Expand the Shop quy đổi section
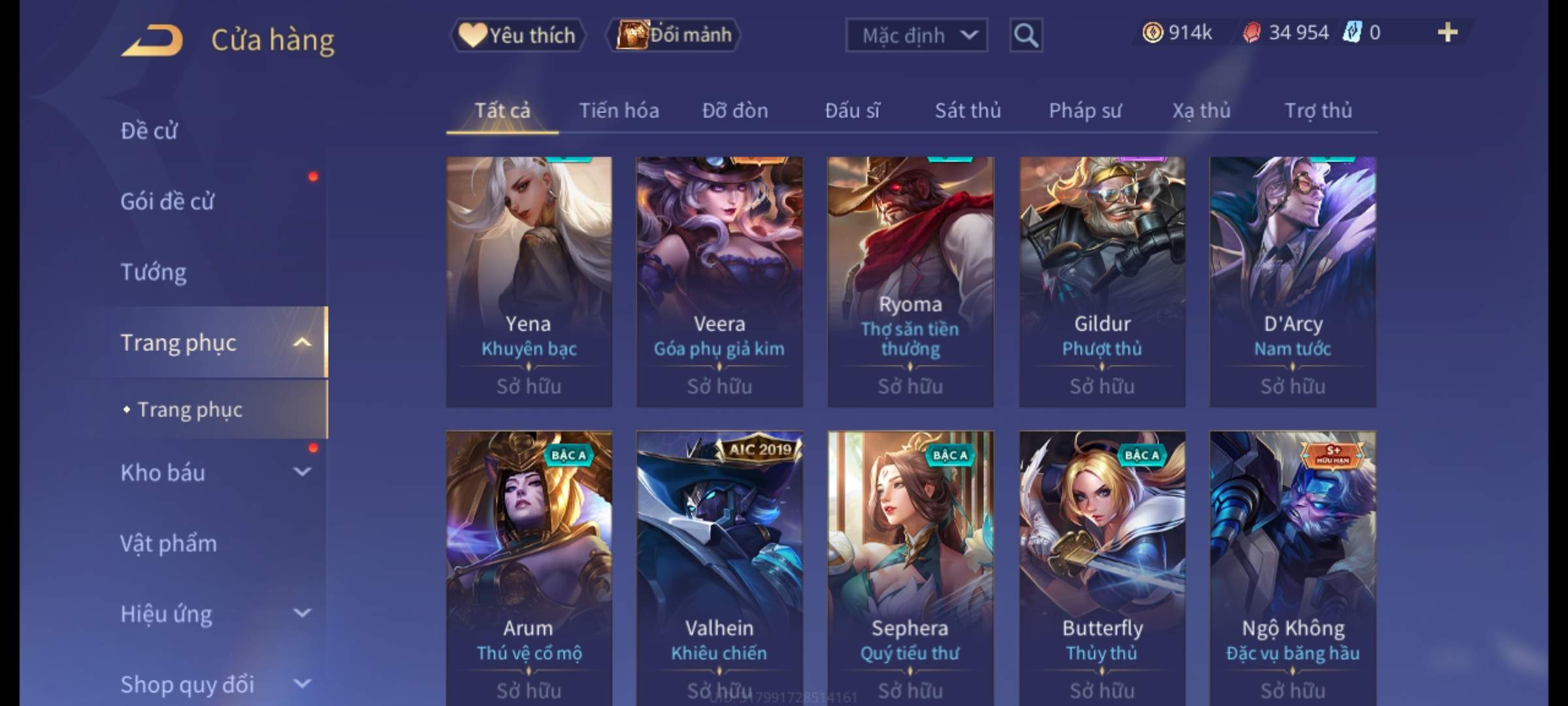 click(x=302, y=684)
